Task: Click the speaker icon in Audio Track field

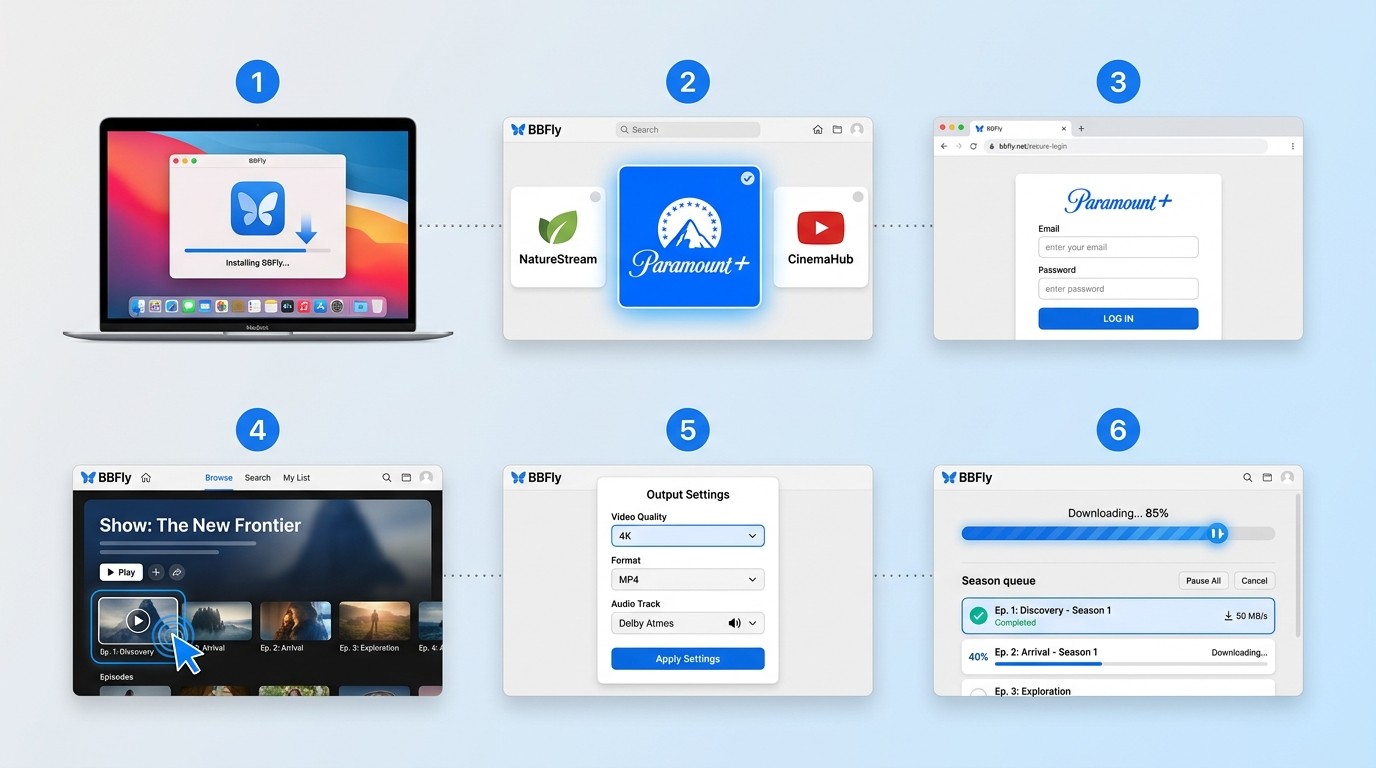Action: [x=735, y=623]
